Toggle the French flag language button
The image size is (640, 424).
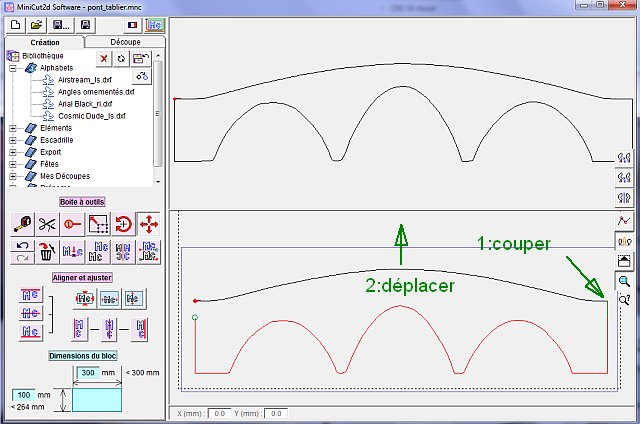[x=133, y=25]
